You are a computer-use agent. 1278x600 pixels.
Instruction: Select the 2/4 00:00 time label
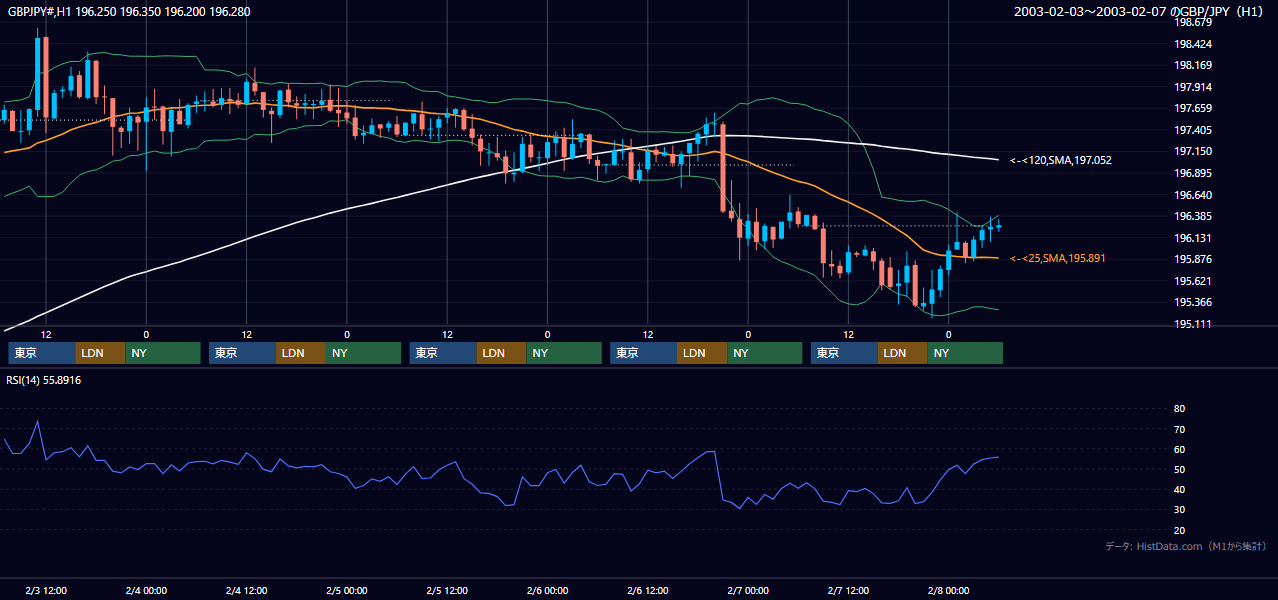point(146,590)
